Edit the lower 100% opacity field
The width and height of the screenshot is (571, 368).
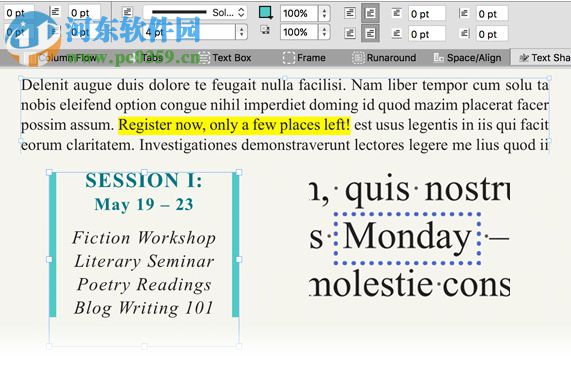[x=299, y=32]
